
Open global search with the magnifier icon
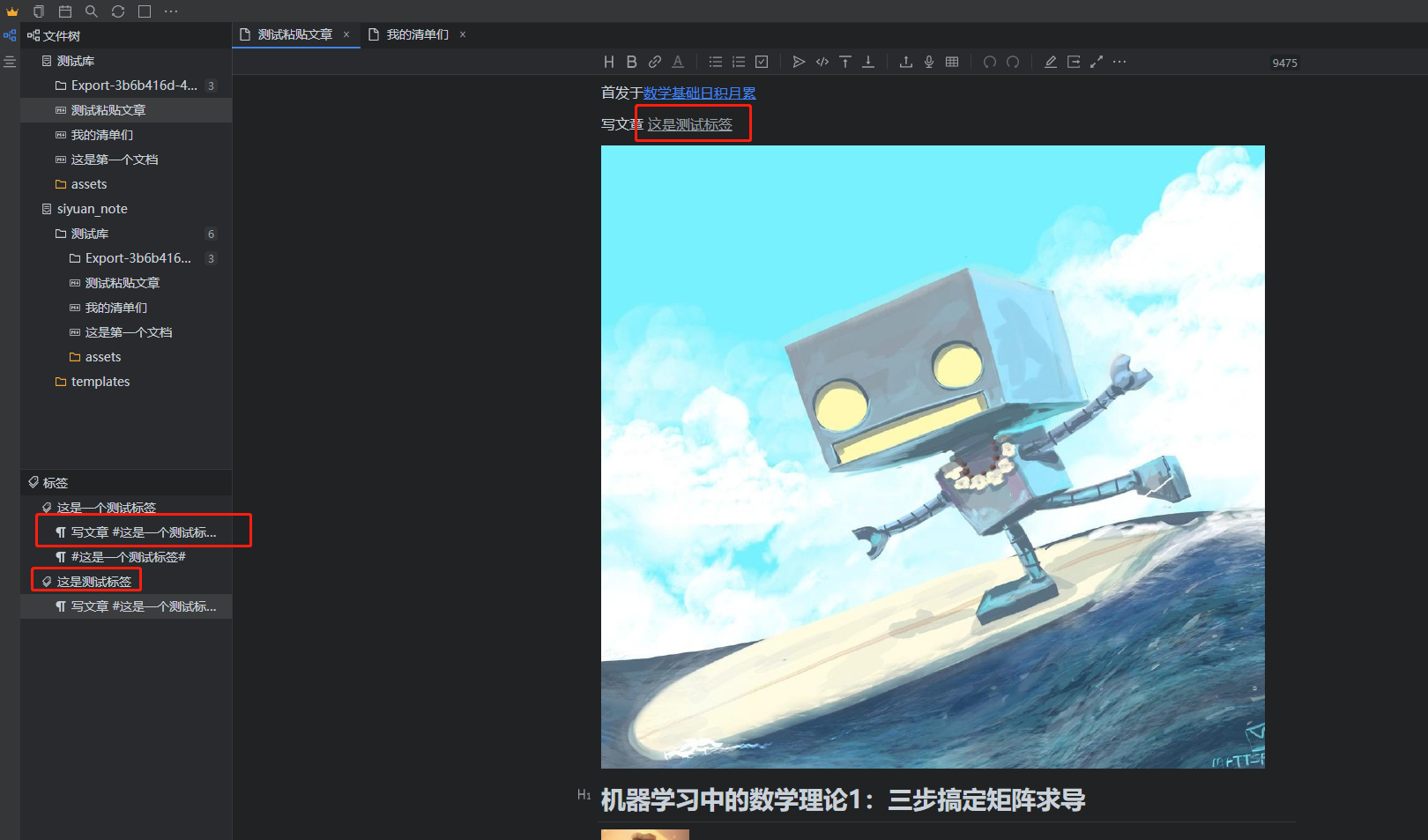[91, 11]
